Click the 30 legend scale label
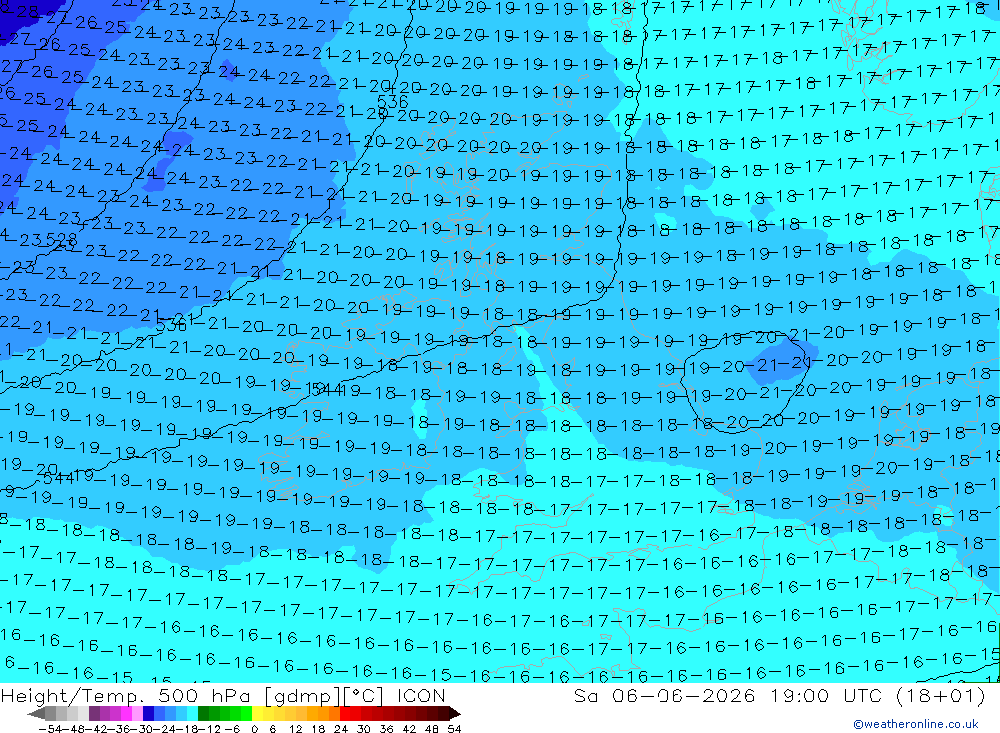Image resolution: width=1000 pixels, height=733 pixels. 364,729
